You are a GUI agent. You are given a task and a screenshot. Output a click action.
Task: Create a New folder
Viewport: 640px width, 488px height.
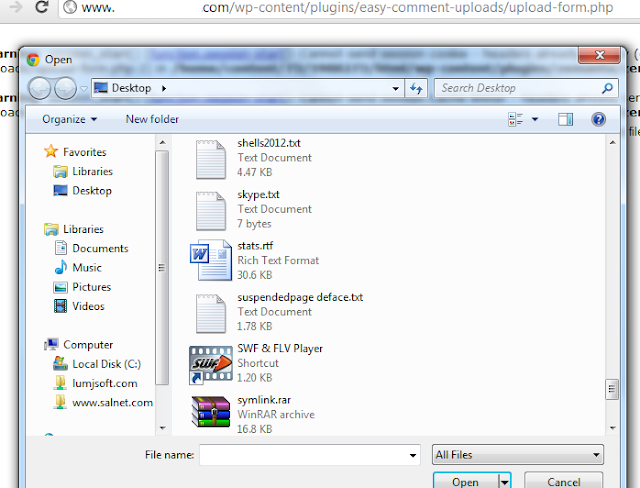pyautogui.click(x=152, y=119)
